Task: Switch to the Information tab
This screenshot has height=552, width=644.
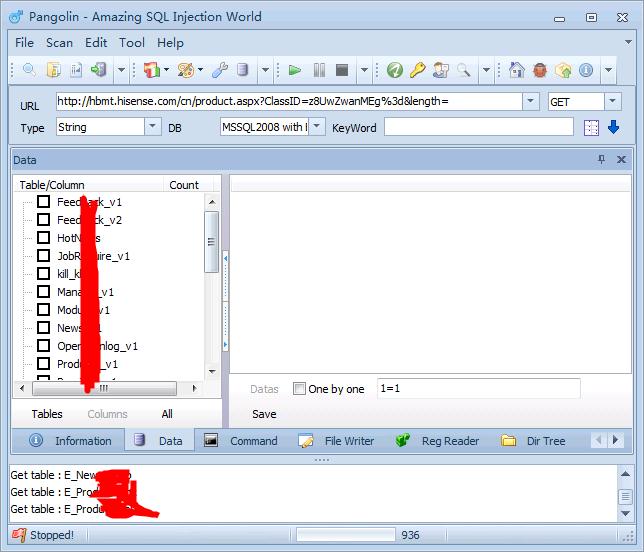Action: tap(71, 440)
